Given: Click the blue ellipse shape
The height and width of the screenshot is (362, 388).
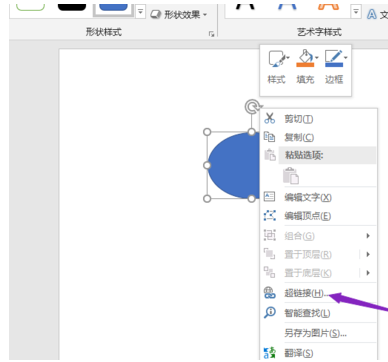Looking at the screenshot, I should (x=234, y=165).
